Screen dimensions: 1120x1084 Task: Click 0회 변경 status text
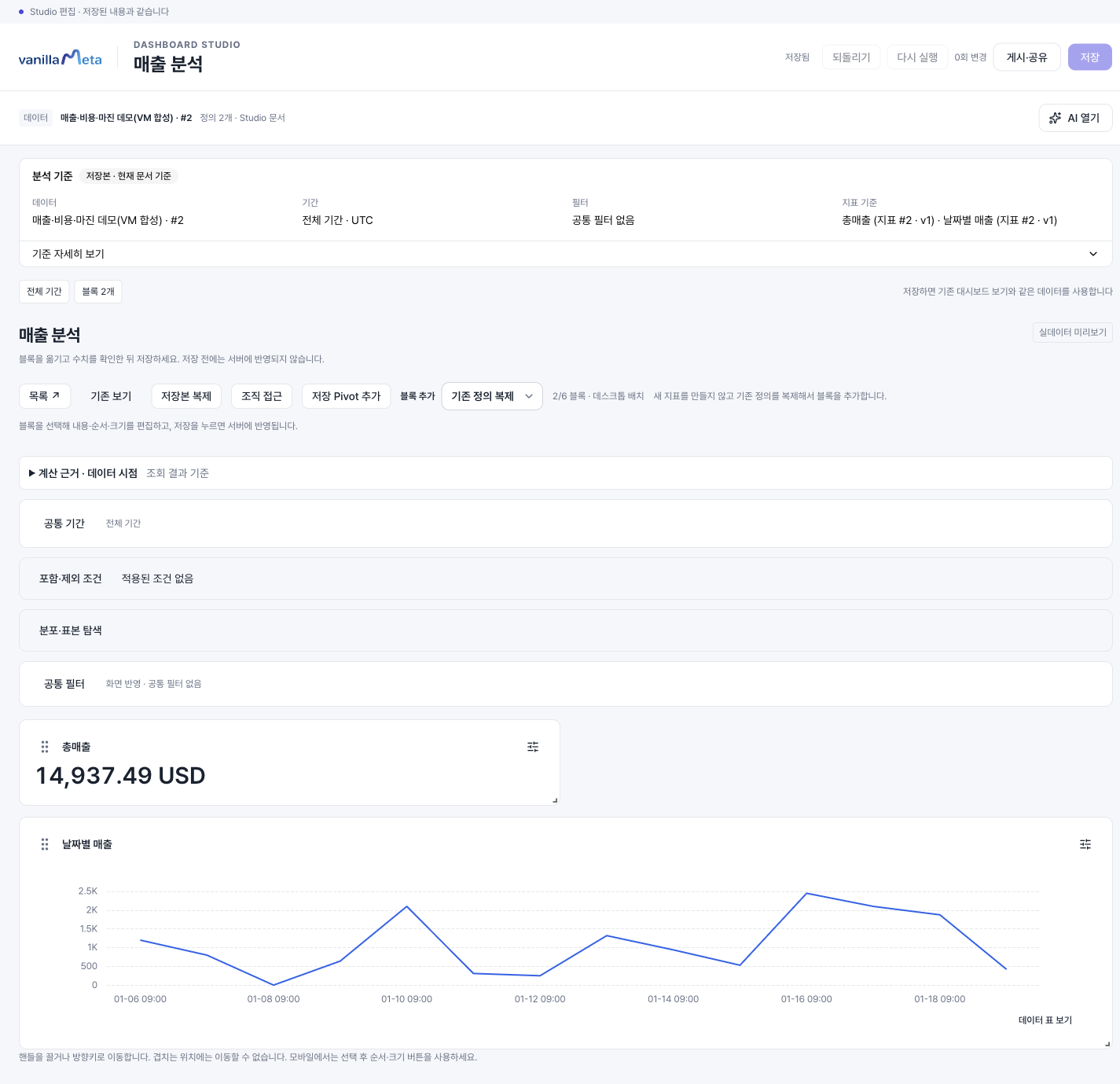[x=970, y=57]
